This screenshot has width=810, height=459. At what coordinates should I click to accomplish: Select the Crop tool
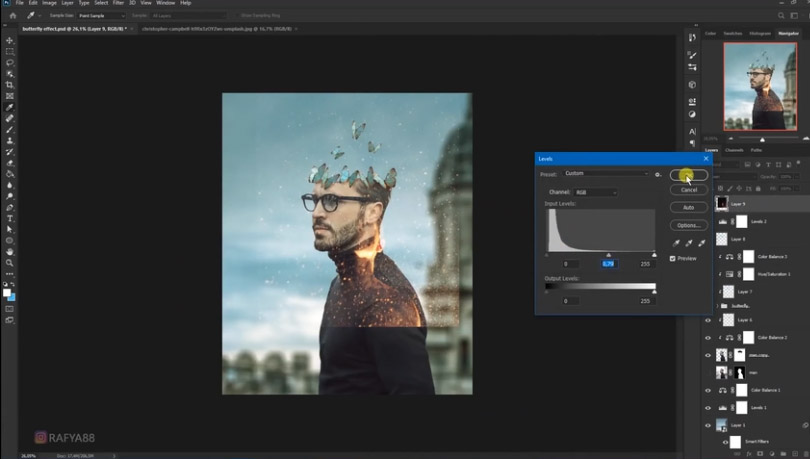coord(10,85)
